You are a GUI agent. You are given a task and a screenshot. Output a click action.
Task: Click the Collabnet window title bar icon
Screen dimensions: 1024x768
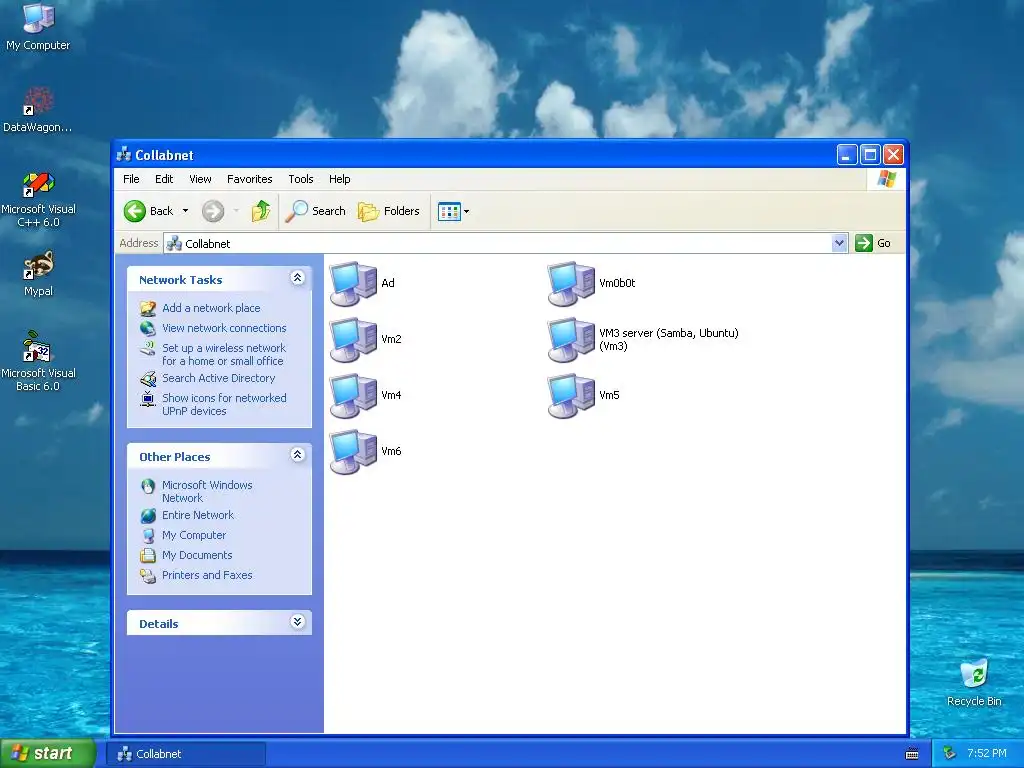[123, 155]
